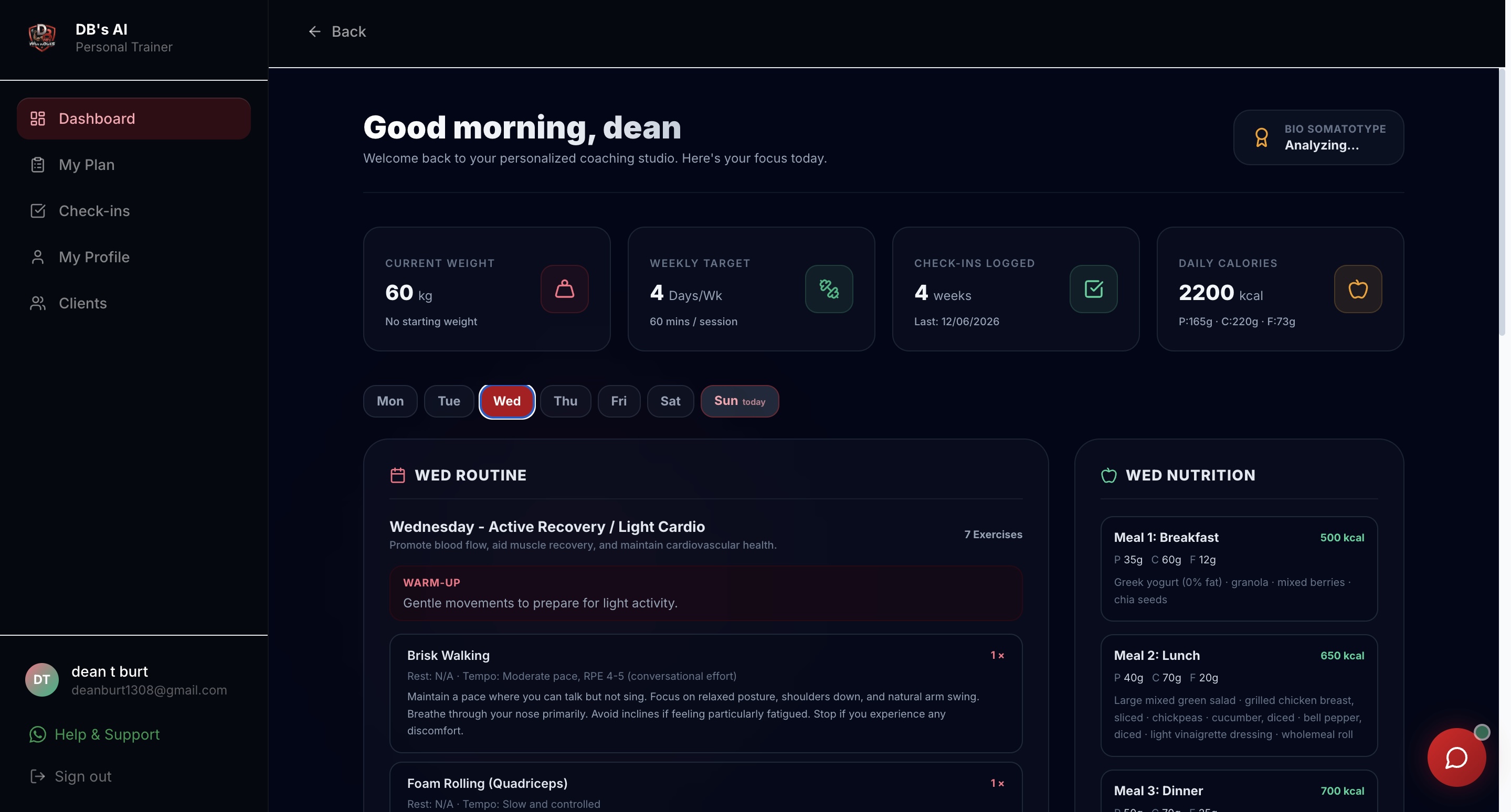The image size is (1511, 812).
Task: Switch to the Thu day tab
Action: coord(565,401)
